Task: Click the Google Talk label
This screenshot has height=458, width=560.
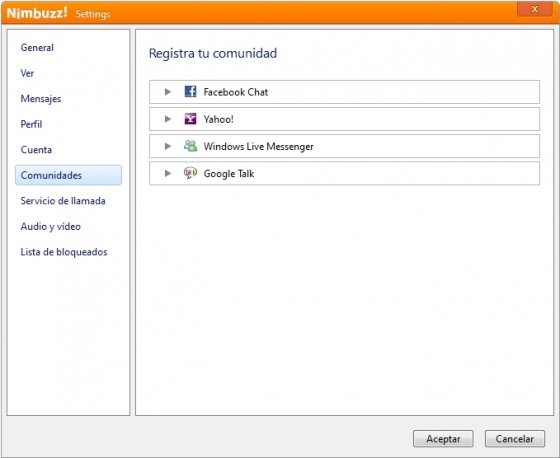Action: tap(229, 174)
